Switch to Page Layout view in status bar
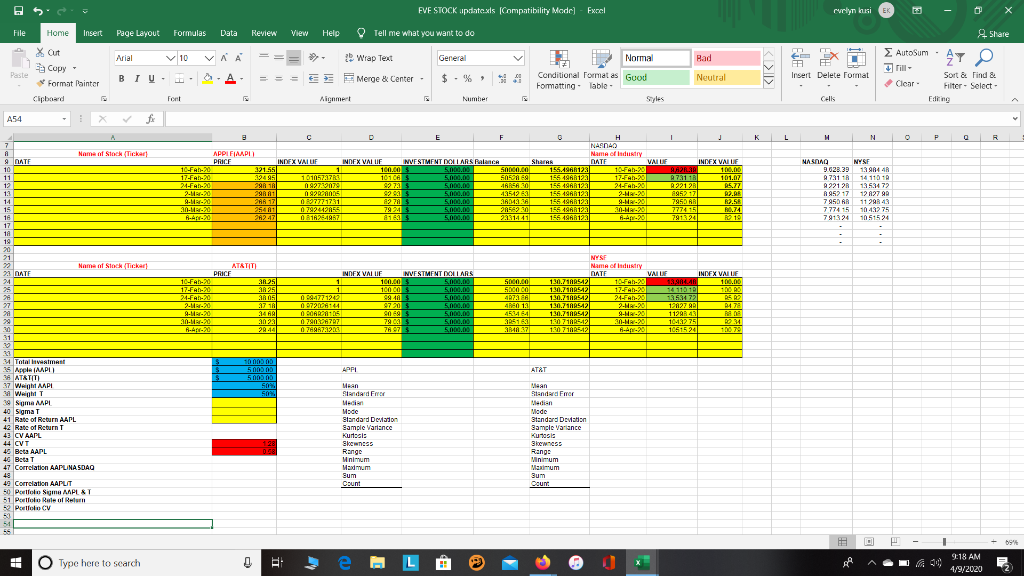 click(869, 542)
